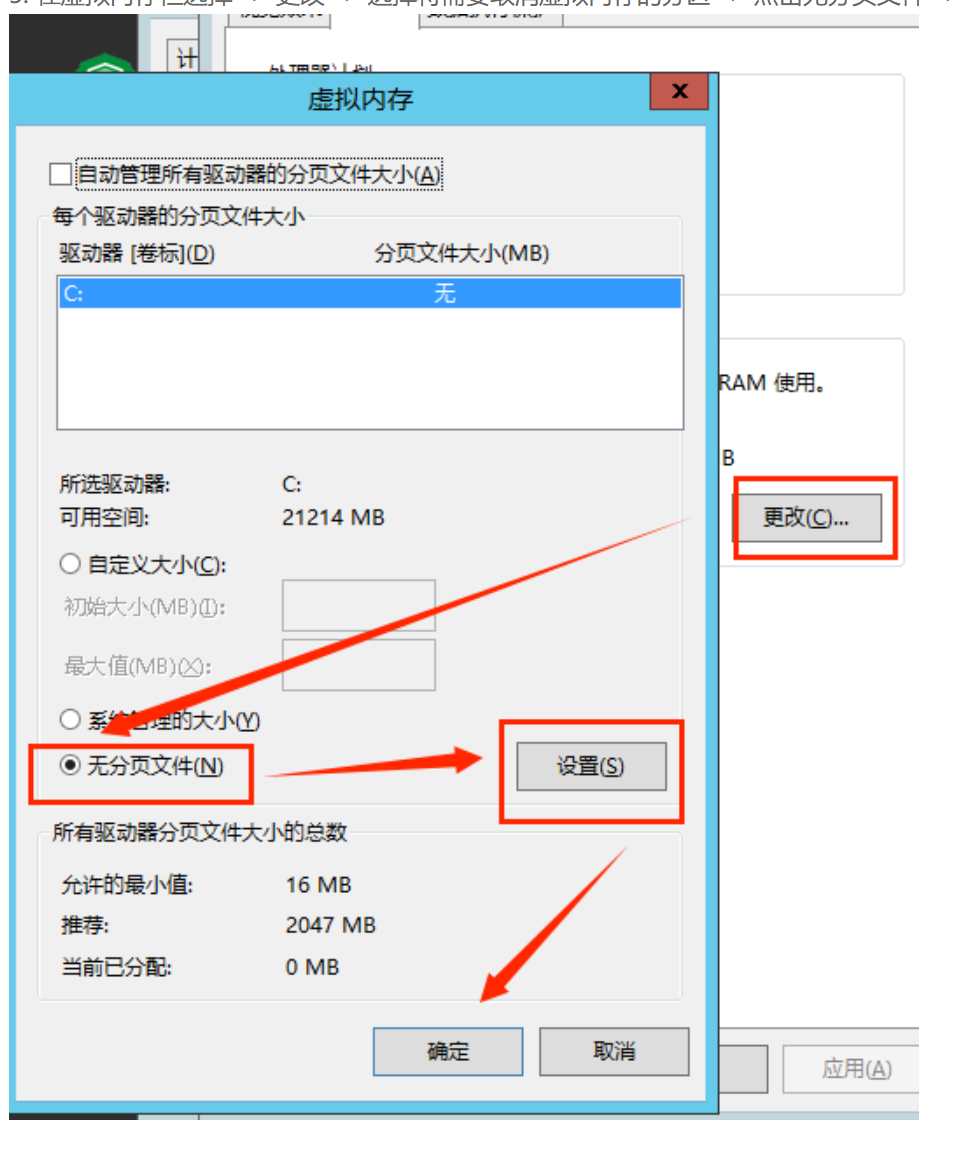The width and height of the screenshot is (959, 1160).
Task: Choose the 无分页文件 radio button
Action: point(70,765)
